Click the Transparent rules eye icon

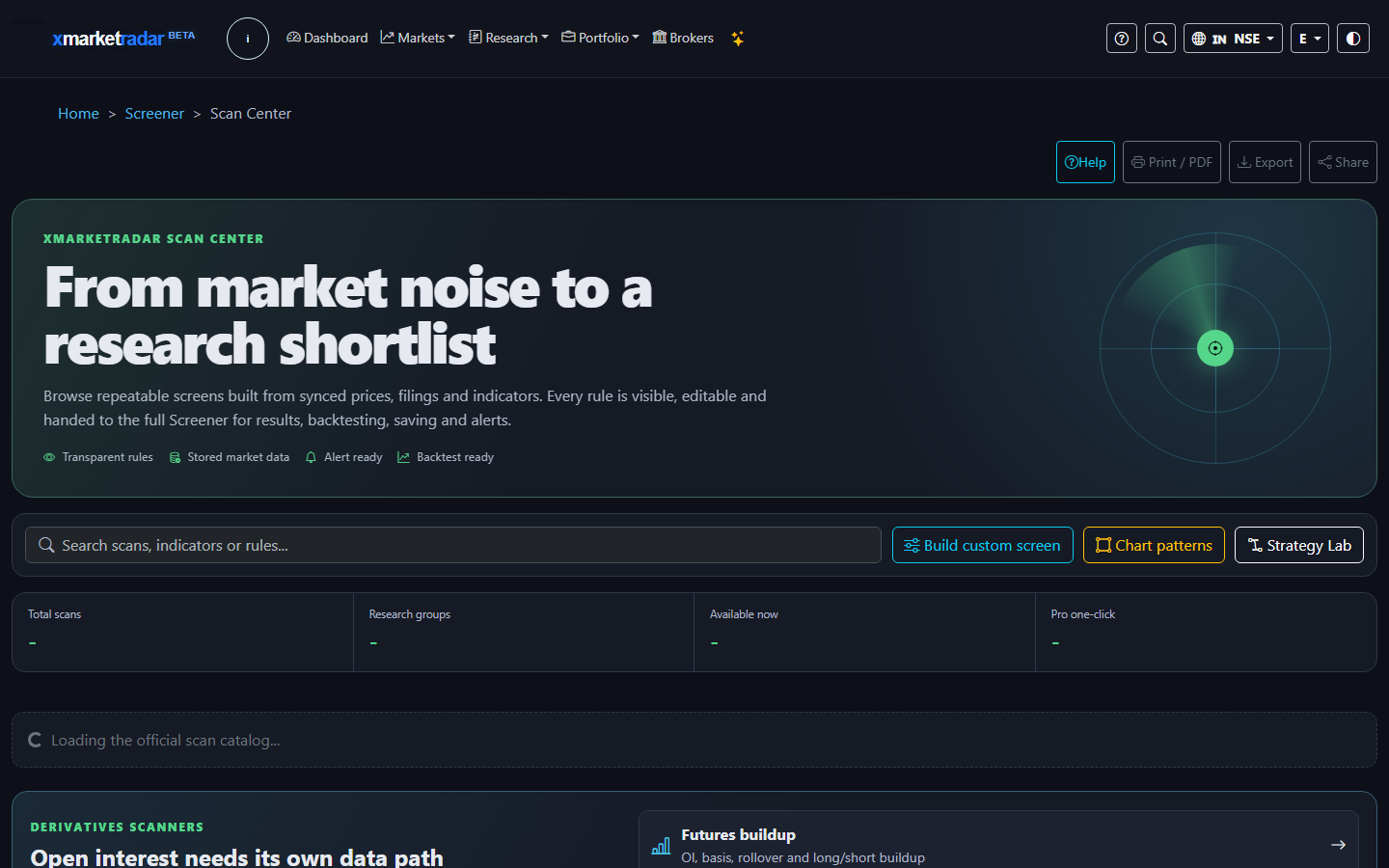(49, 457)
